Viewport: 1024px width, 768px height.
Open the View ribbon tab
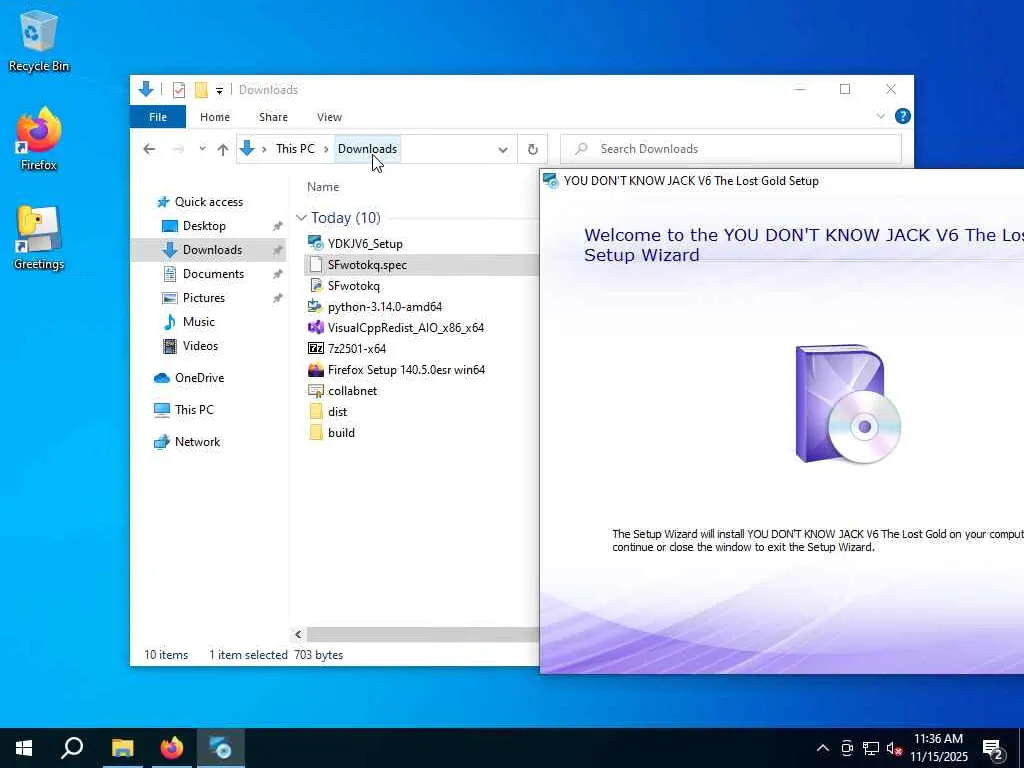[x=329, y=117]
